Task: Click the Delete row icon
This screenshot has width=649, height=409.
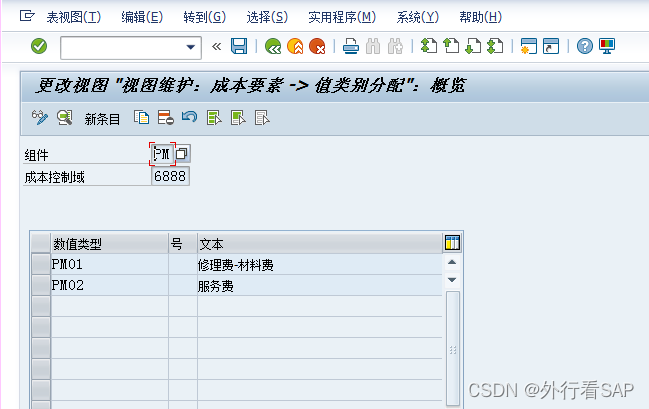Action: tap(166, 118)
